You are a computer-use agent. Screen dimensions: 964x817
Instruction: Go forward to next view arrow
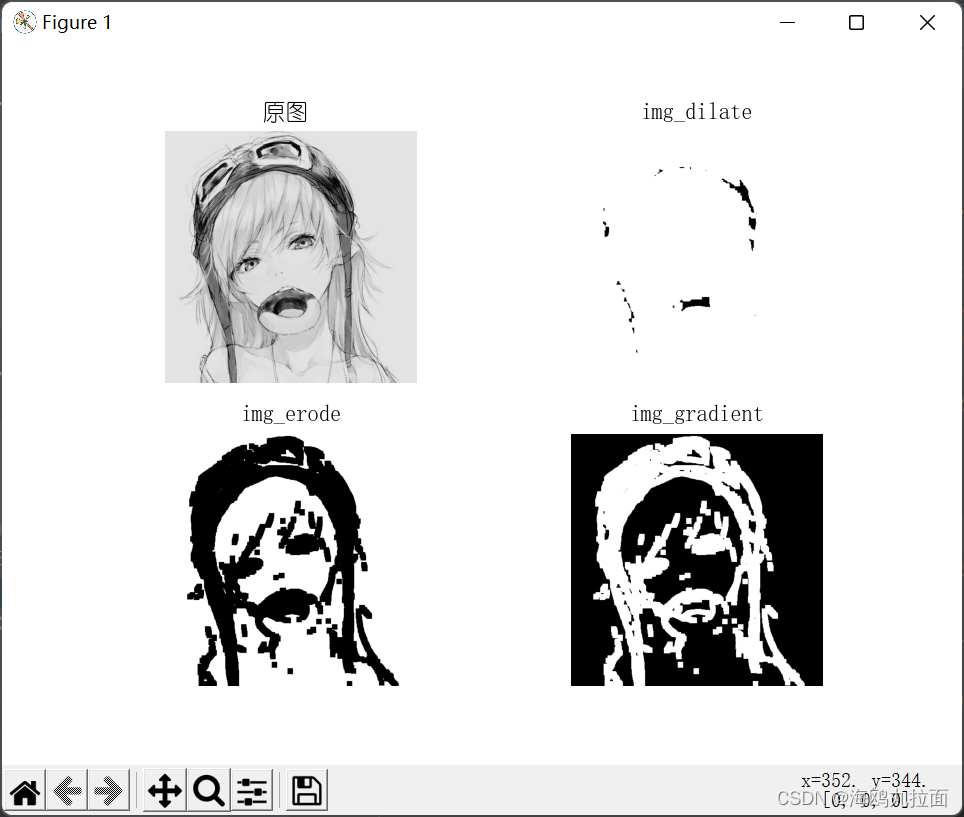click(x=108, y=791)
